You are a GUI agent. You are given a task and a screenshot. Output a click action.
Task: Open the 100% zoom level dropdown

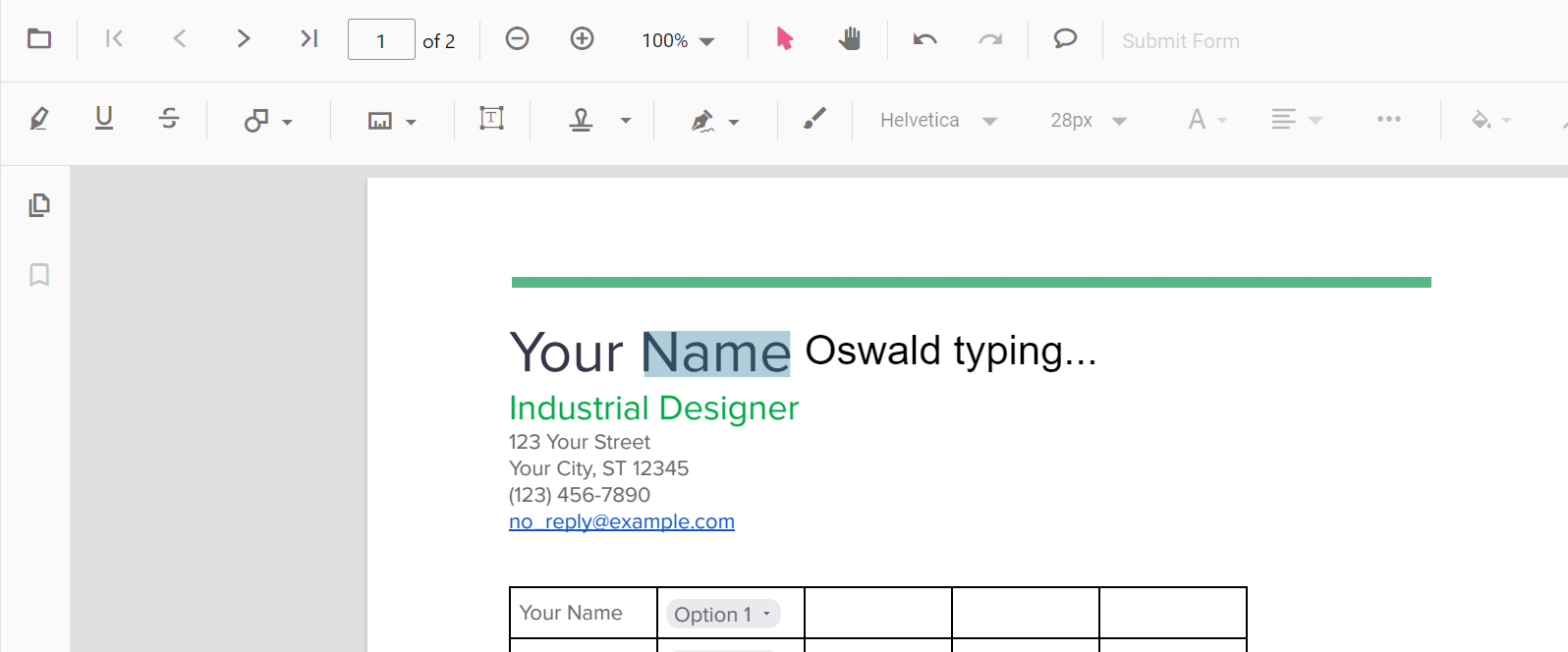click(678, 41)
